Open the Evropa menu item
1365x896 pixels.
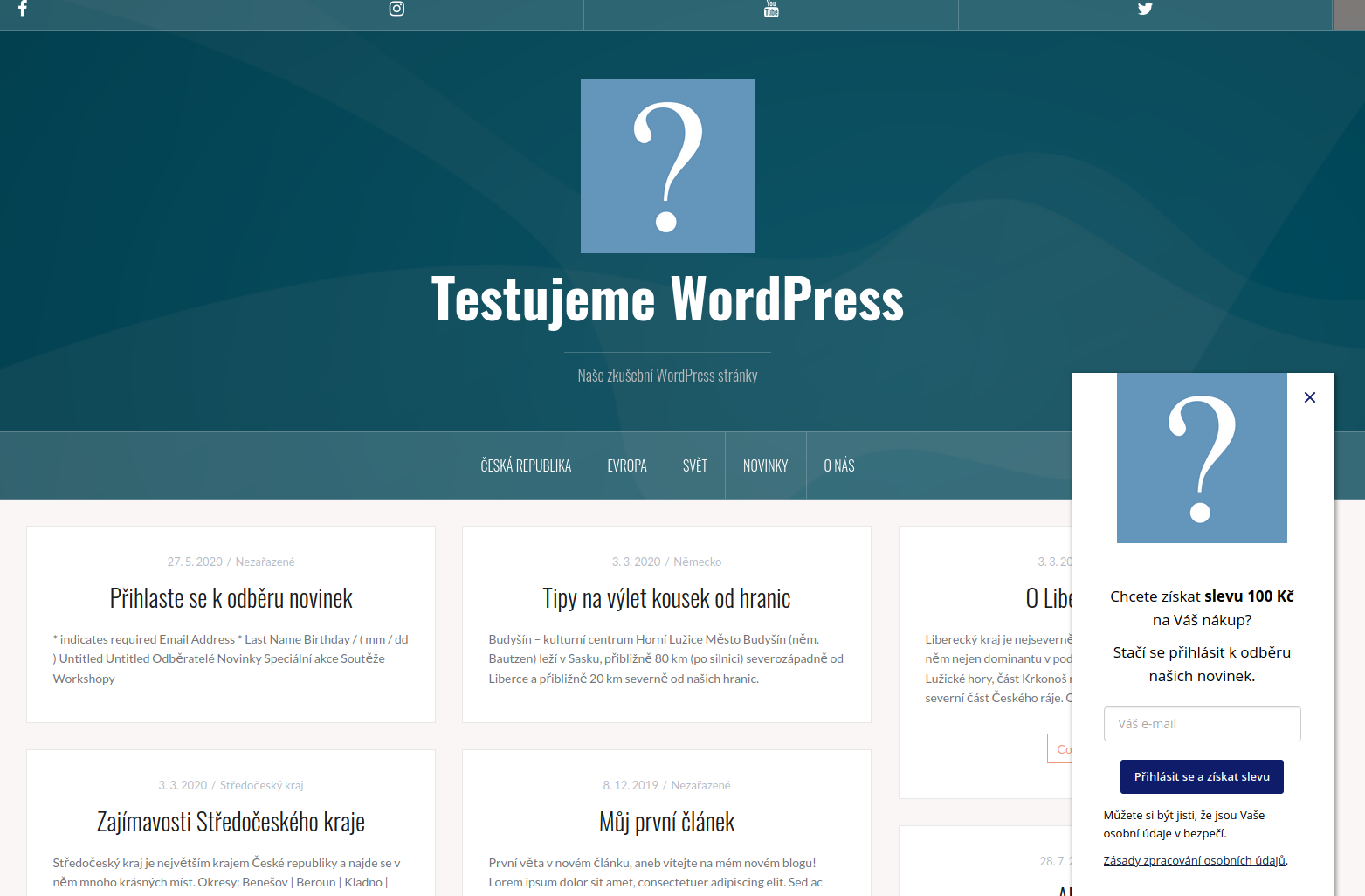pos(627,465)
